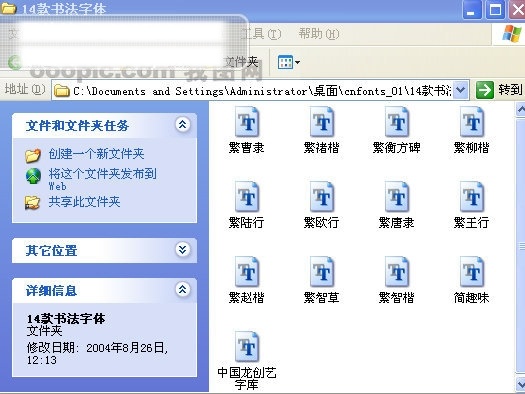Click the shared folder icon beside 共享此文件夹
This screenshot has width=525, height=394.
click(x=32, y=203)
